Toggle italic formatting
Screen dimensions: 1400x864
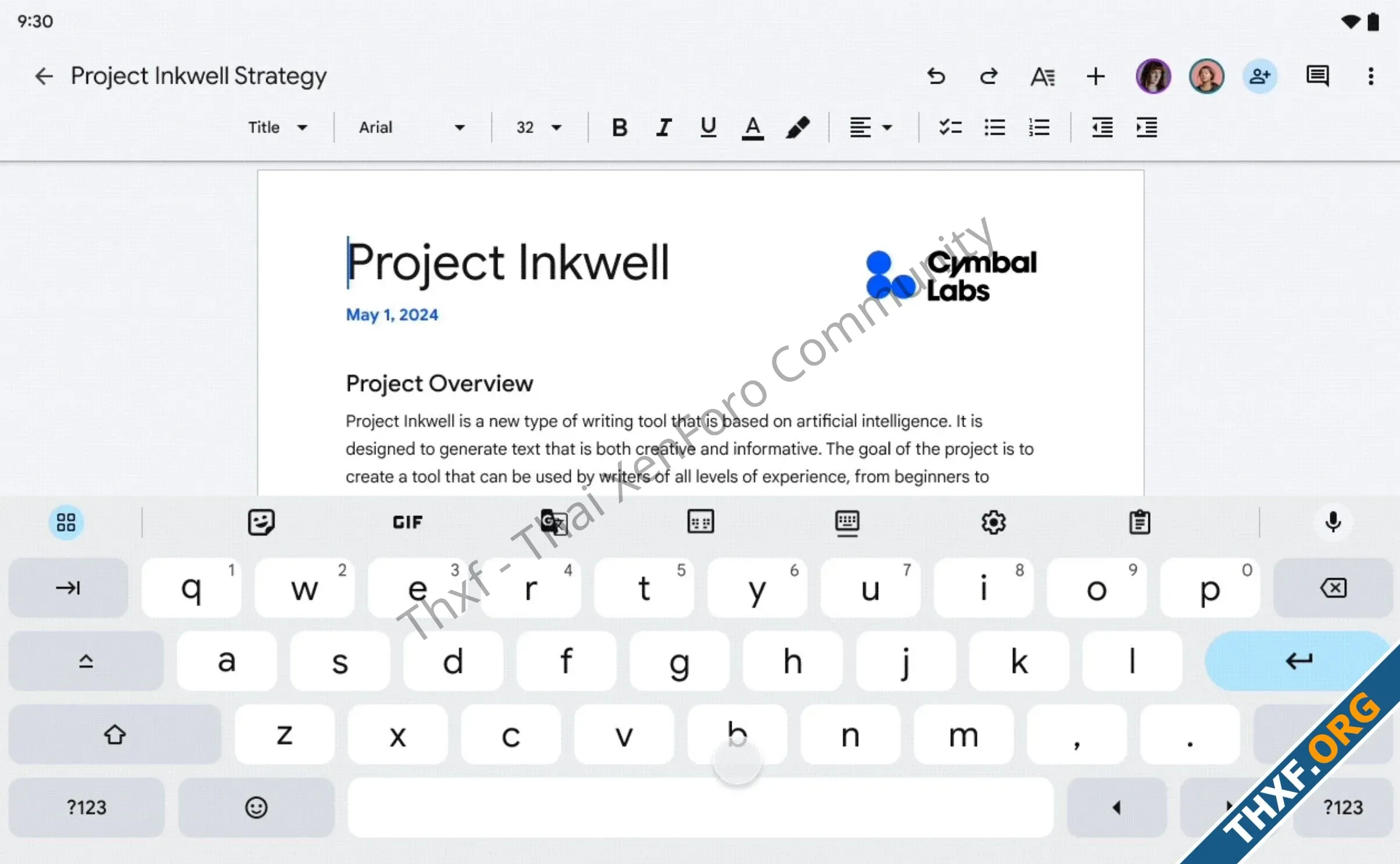(664, 127)
